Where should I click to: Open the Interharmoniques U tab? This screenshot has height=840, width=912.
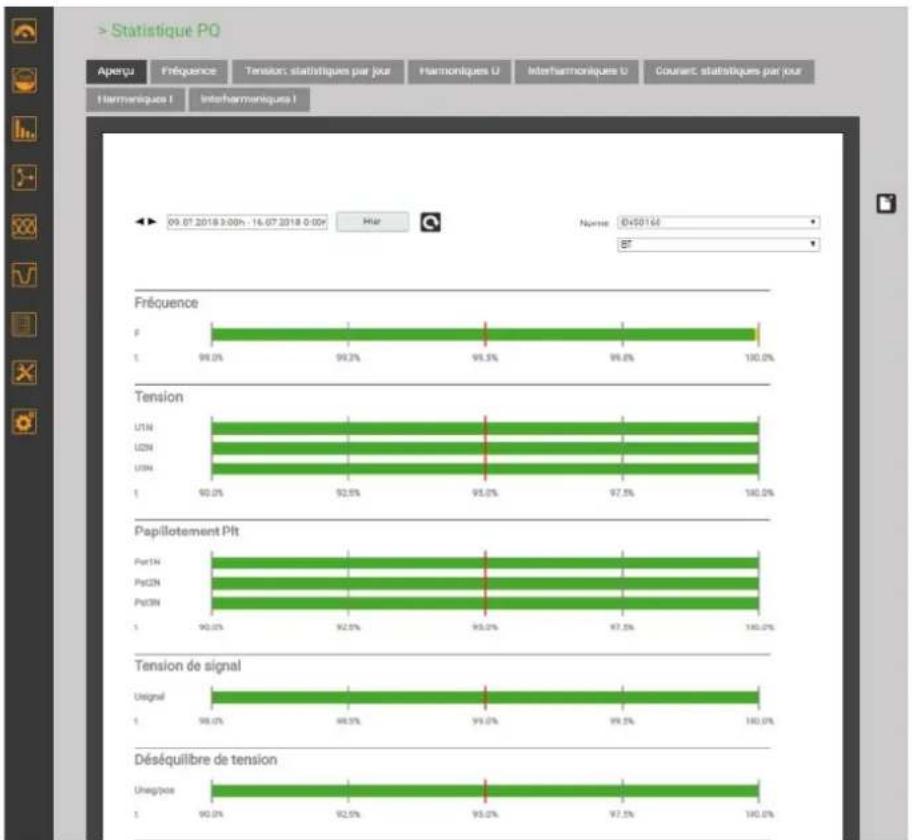pos(577,72)
